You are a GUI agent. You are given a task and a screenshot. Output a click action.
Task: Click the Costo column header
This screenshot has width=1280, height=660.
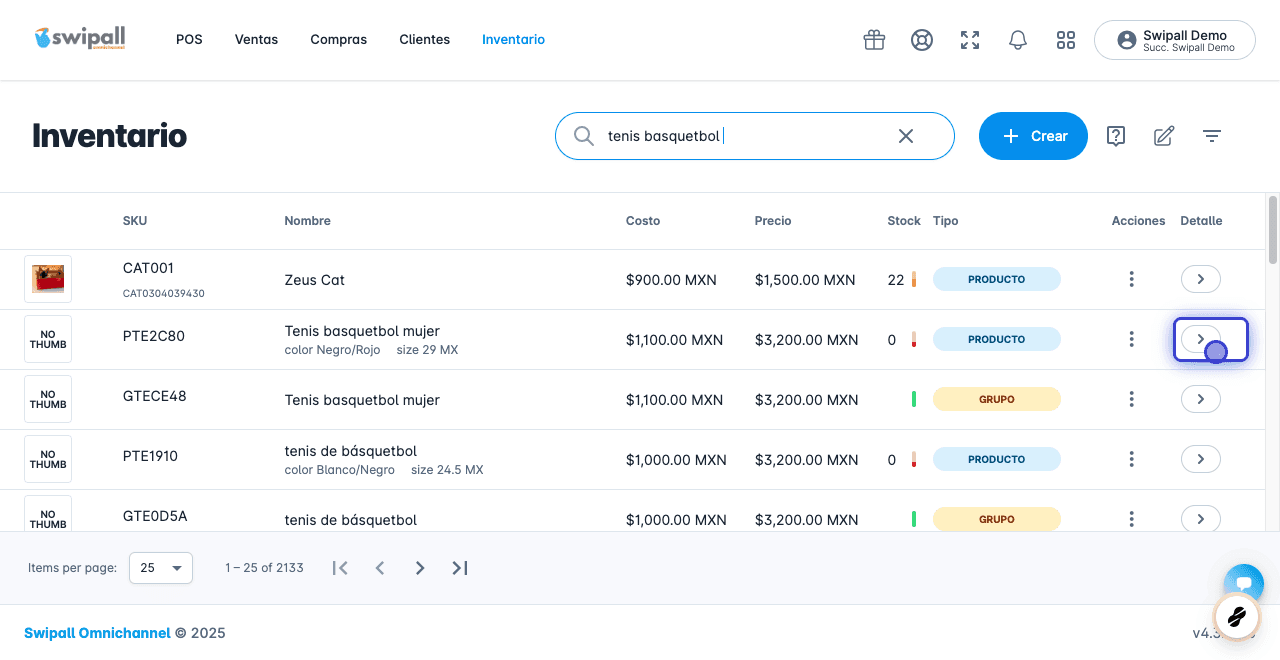[643, 221]
